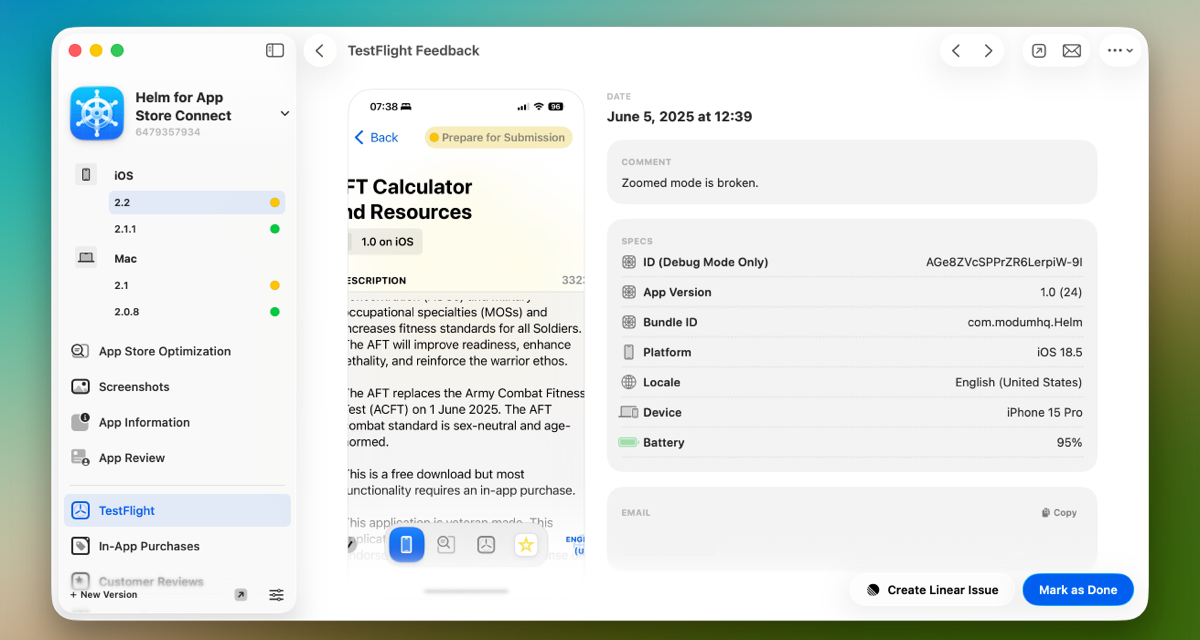
Task: Click the TestFlight propeller icon in preview bar
Action: click(486, 544)
